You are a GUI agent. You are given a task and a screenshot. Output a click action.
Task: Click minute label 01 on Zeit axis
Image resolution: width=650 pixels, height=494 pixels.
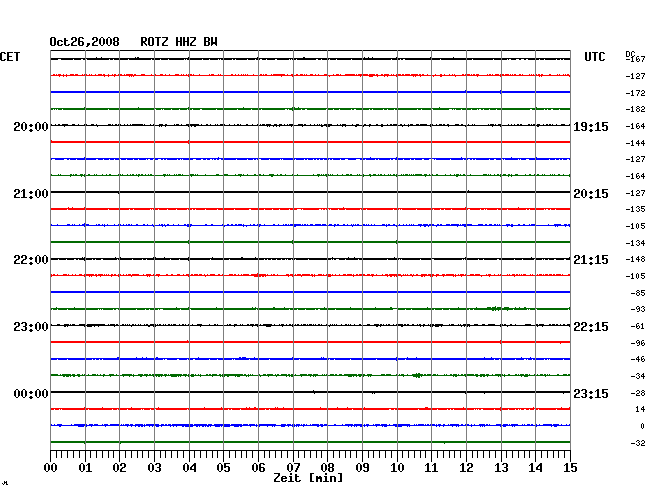tap(85, 468)
